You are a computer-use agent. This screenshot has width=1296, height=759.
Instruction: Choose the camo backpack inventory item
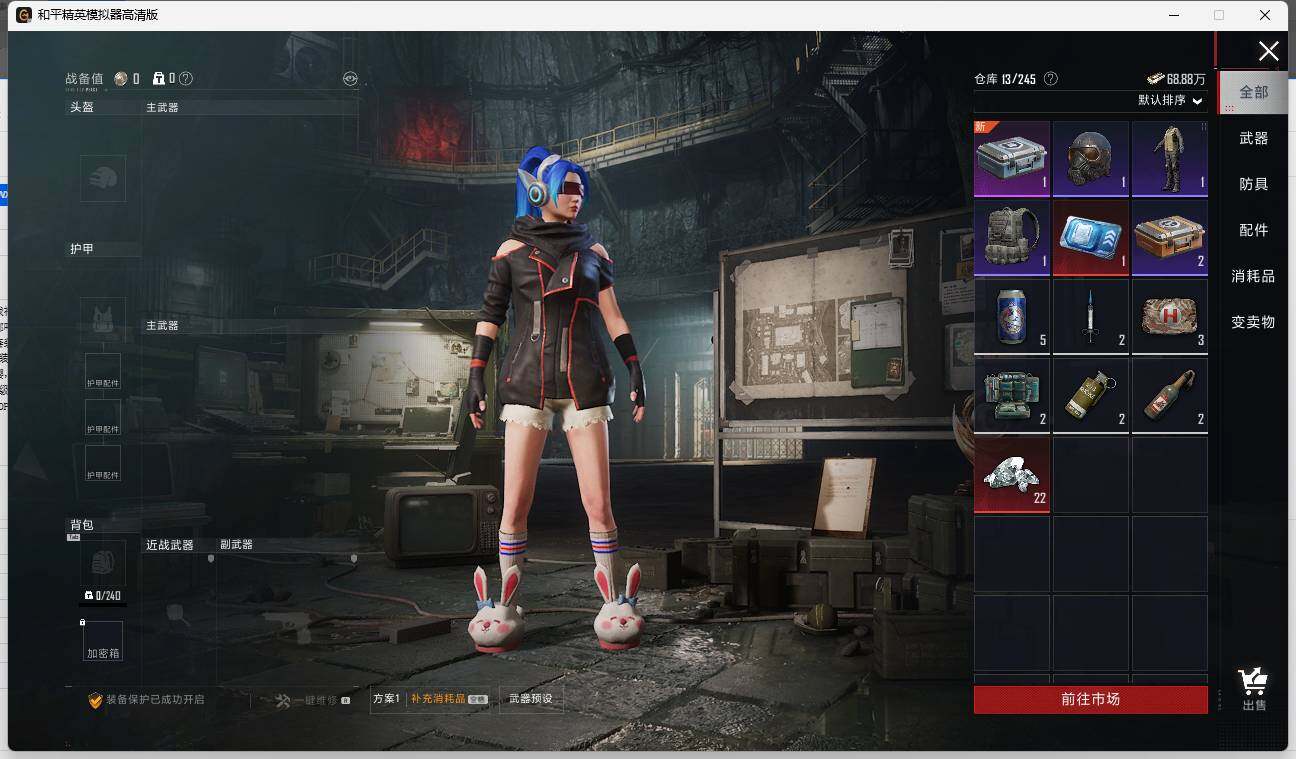tap(1012, 238)
